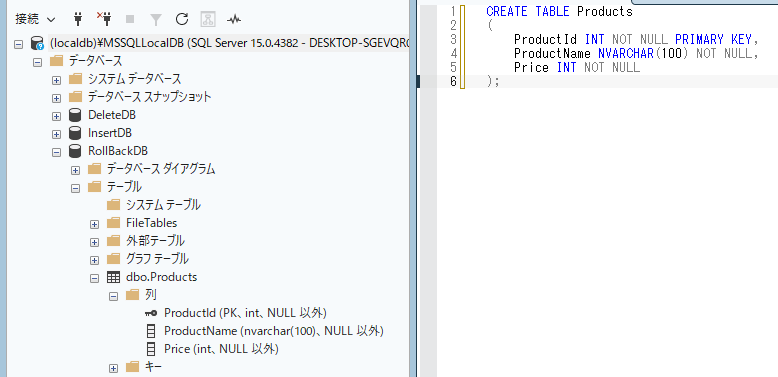This screenshot has width=778, height=377.
Task: Collapse the (localdb) server node
Action: point(18,44)
